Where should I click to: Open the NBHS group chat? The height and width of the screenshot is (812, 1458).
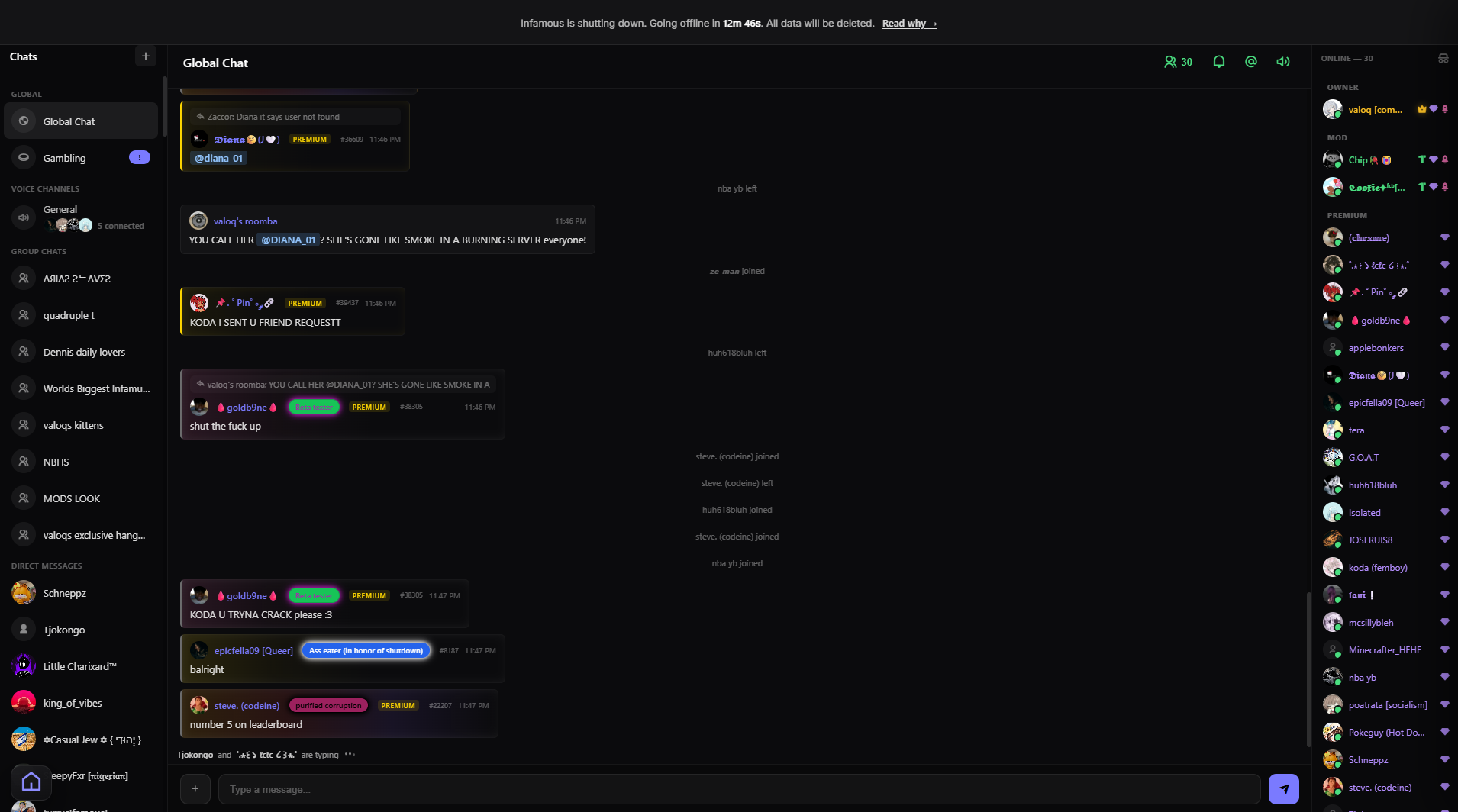(x=81, y=462)
